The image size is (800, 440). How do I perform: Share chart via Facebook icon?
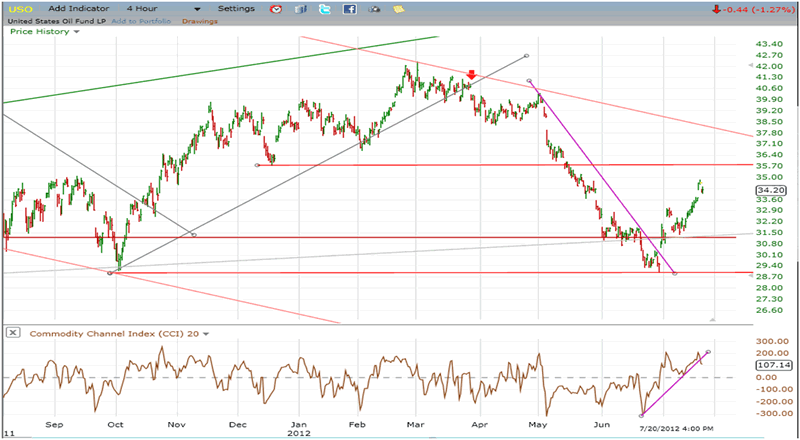coord(349,9)
